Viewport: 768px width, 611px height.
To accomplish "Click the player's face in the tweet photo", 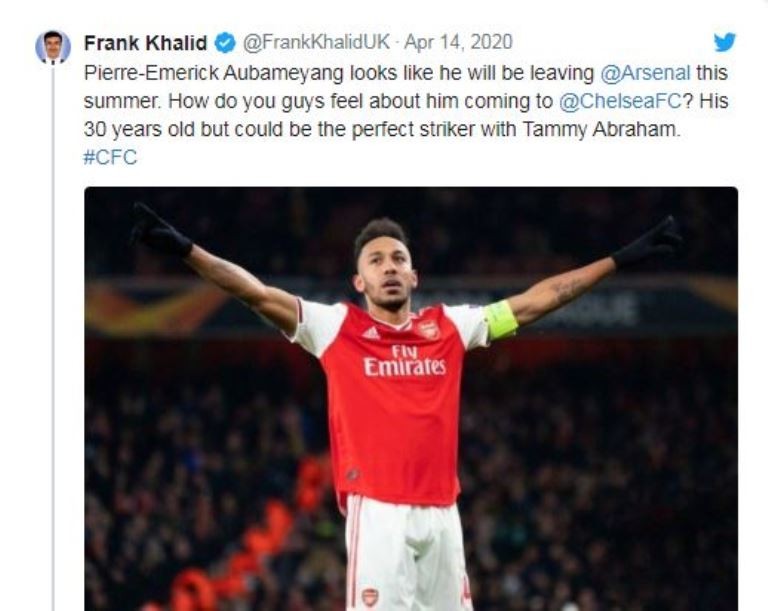I will pyautogui.click(x=384, y=268).
